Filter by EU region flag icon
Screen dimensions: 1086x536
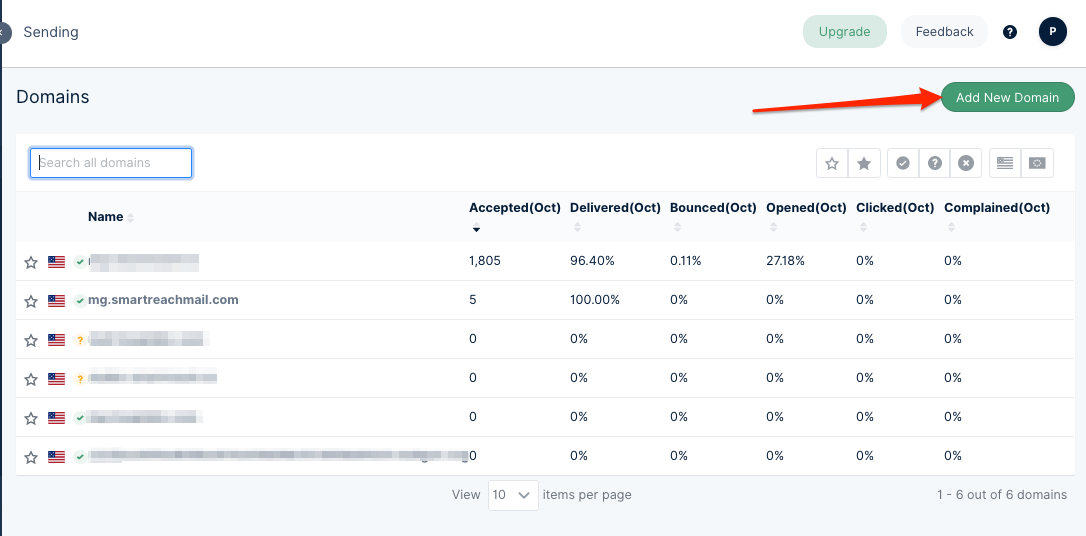(1038, 163)
